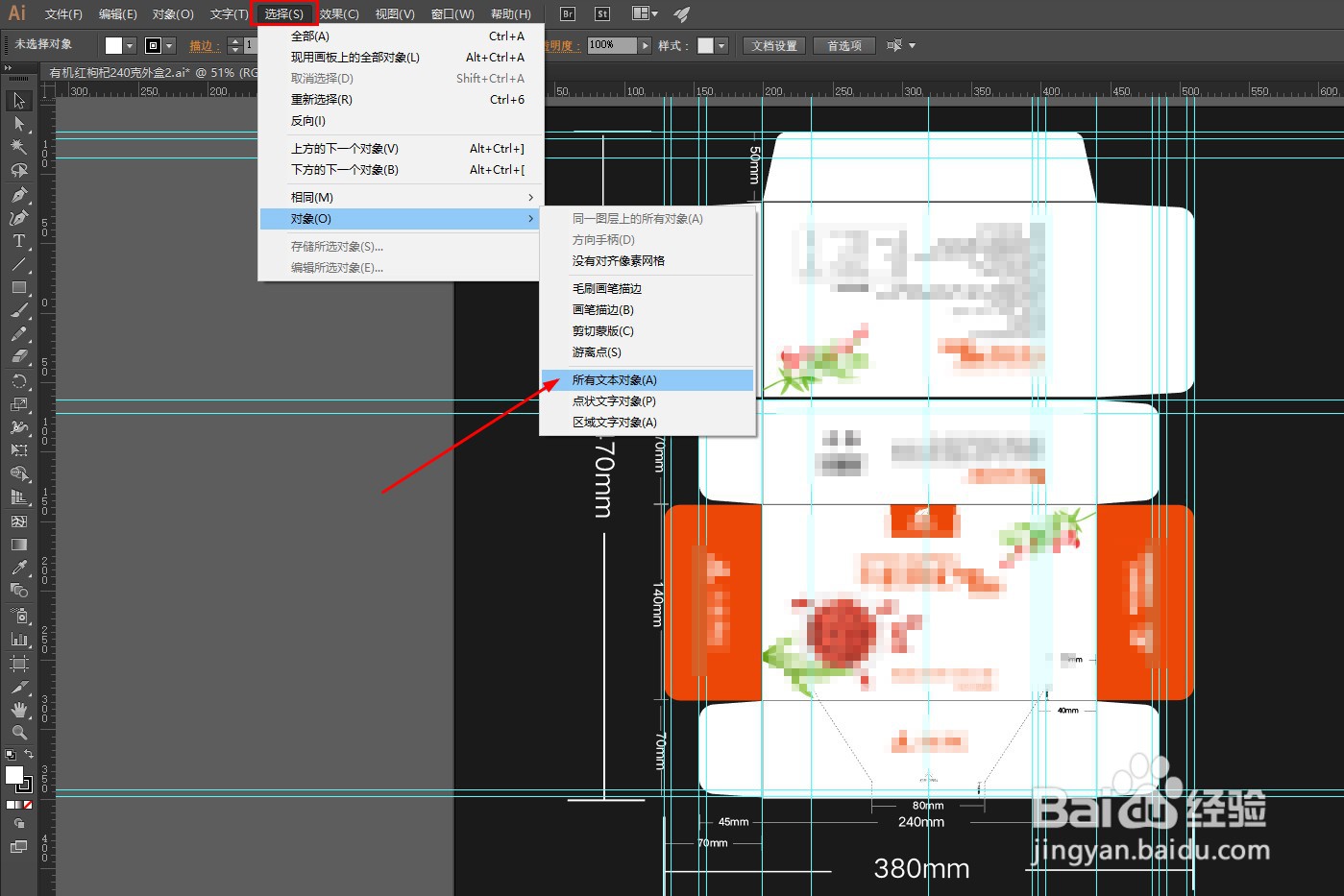This screenshot has width=1344, height=896.
Task: Open the 编辑(E) menu
Action: [117, 13]
